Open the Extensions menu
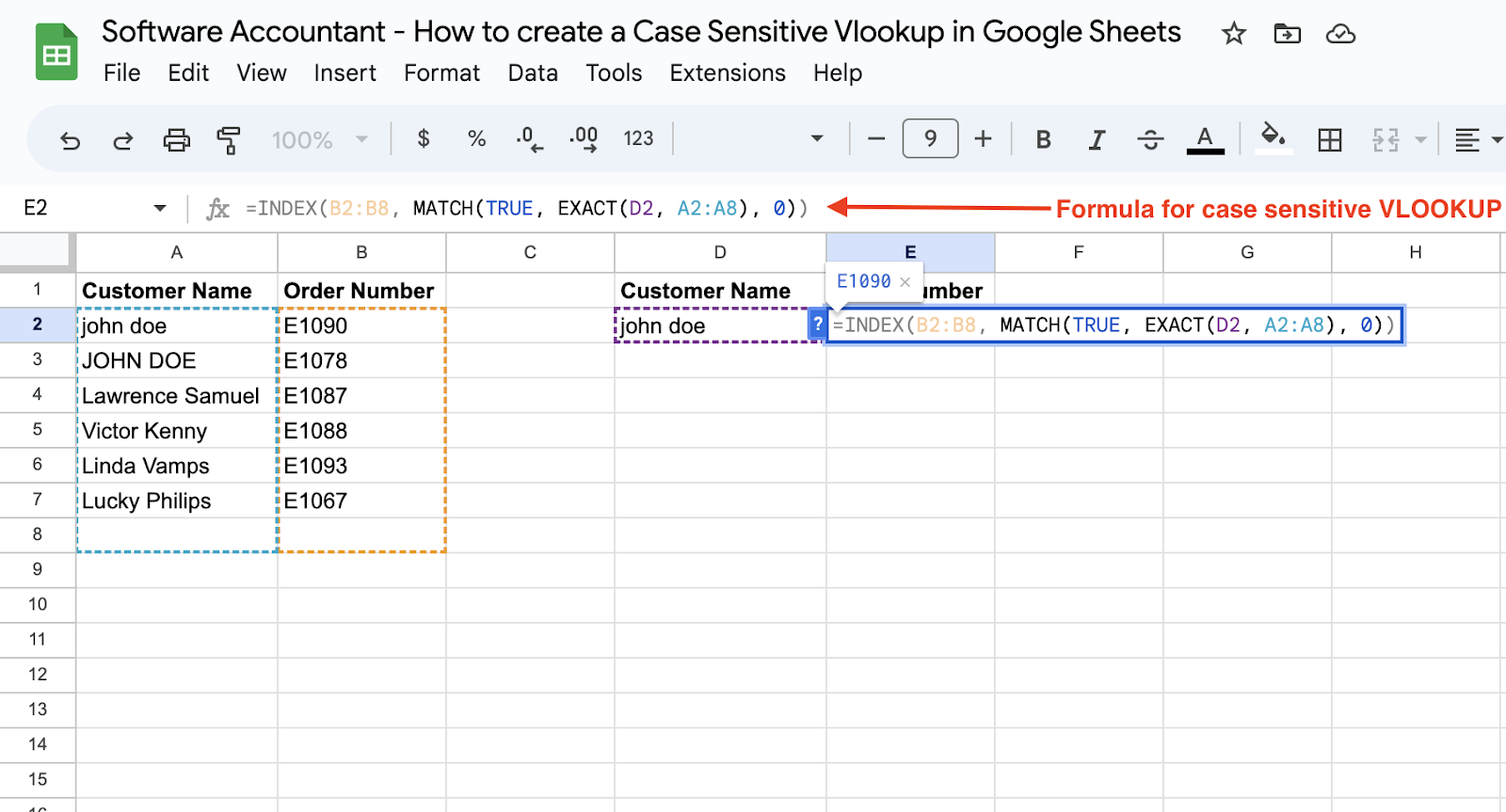Image resolution: width=1506 pixels, height=812 pixels. click(728, 72)
